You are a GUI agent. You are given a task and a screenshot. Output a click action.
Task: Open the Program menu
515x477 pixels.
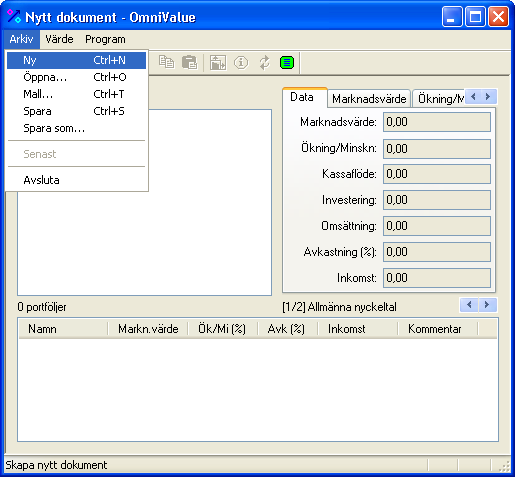click(105, 39)
